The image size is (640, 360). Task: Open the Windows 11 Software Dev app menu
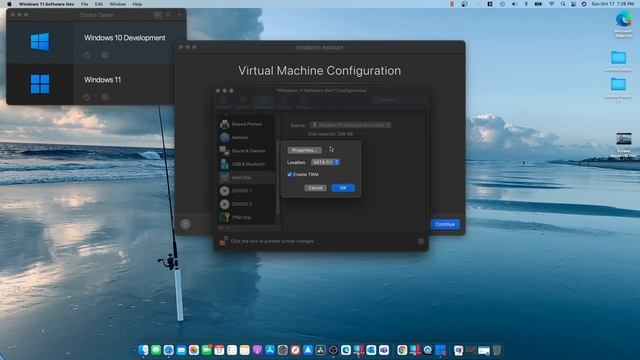coord(47,4)
